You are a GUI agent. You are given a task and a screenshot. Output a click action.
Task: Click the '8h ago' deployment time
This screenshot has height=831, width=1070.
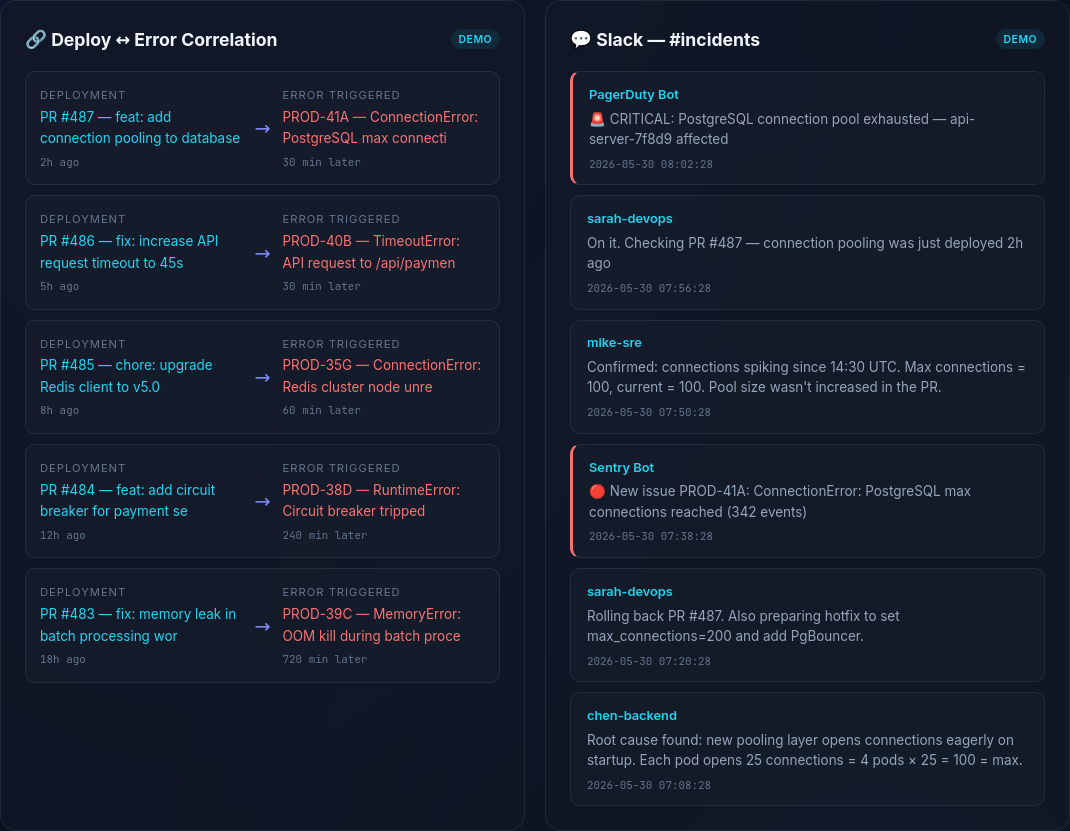coord(59,411)
